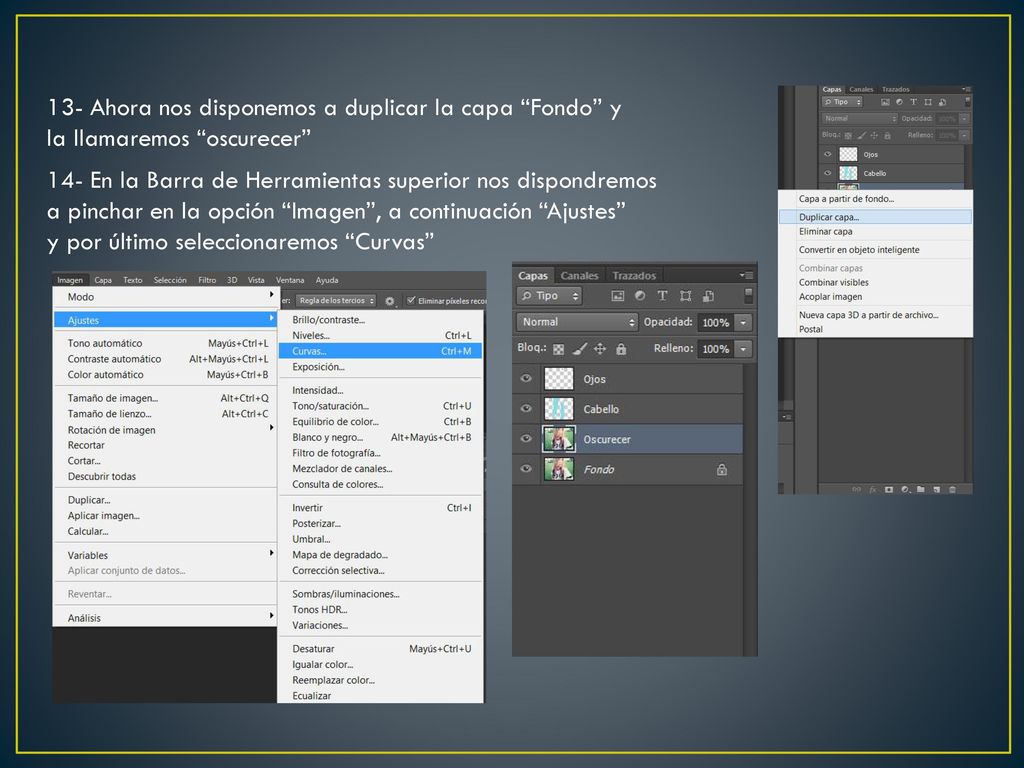Open the Opacidad arrow dropdown in the Oscurecer panel
The height and width of the screenshot is (768, 1024).
(743, 323)
